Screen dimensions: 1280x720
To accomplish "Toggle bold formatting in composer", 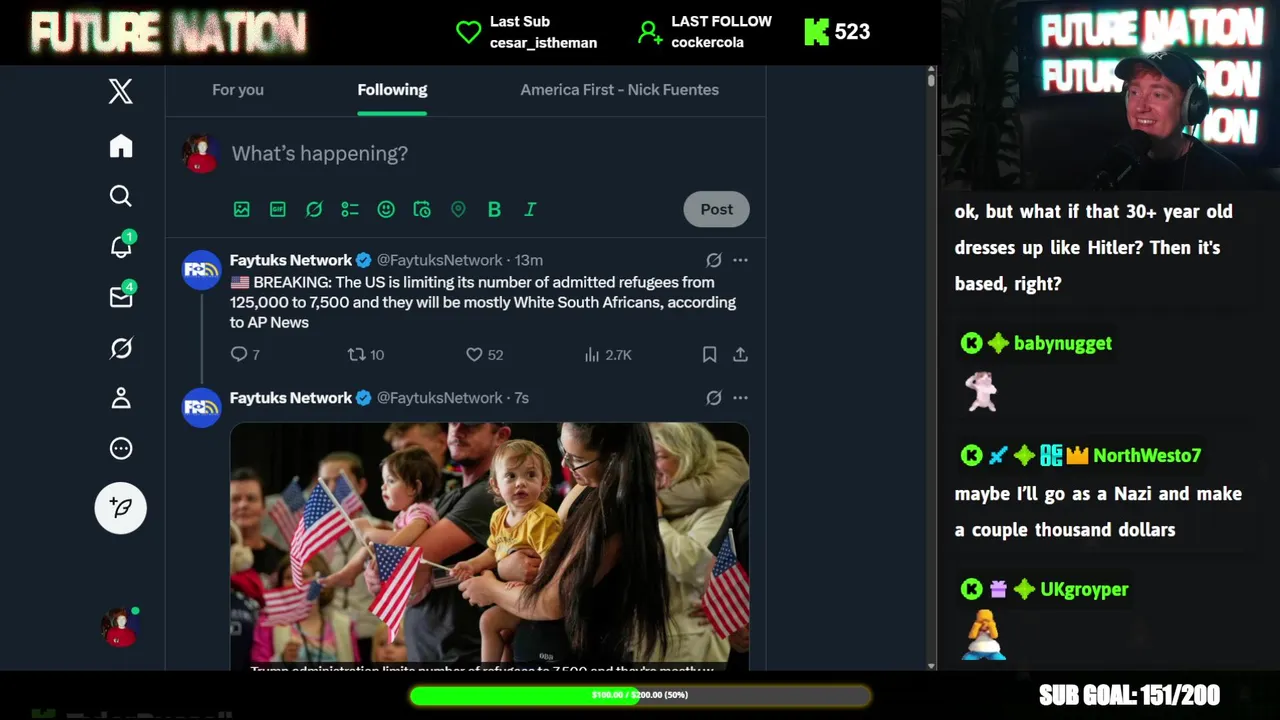I will pos(494,209).
